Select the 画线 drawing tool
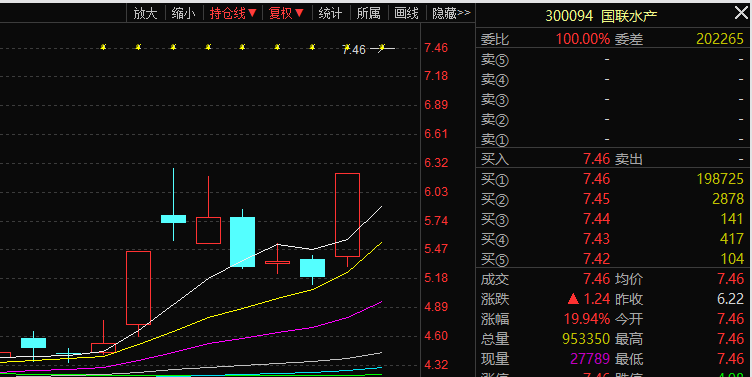The width and height of the screenshot is (752, 377). click(x=406, y=13)
